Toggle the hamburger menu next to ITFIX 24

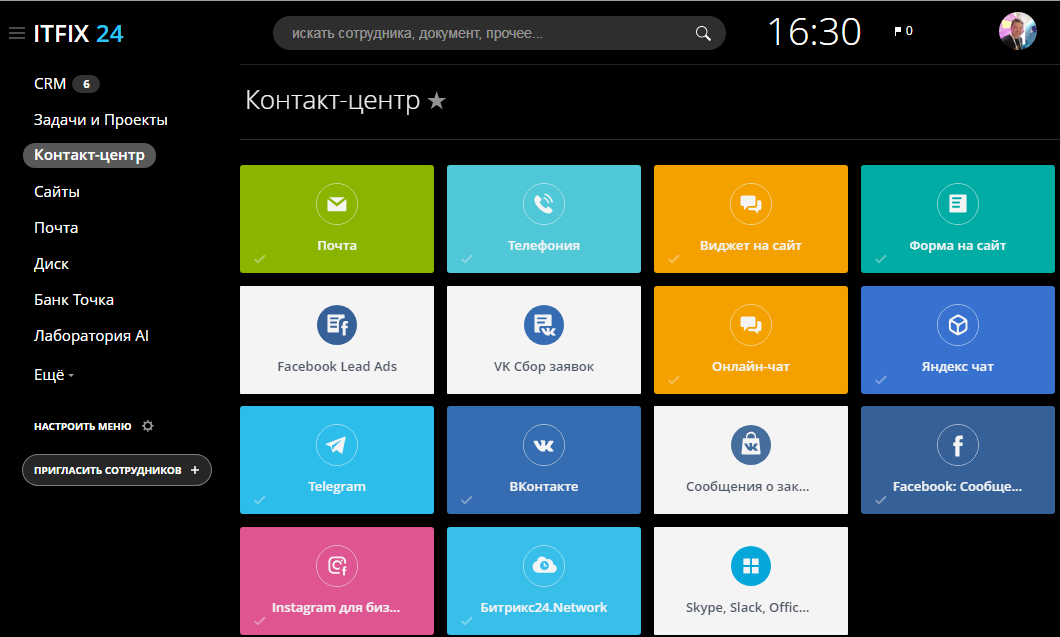(x=17, y=33)
